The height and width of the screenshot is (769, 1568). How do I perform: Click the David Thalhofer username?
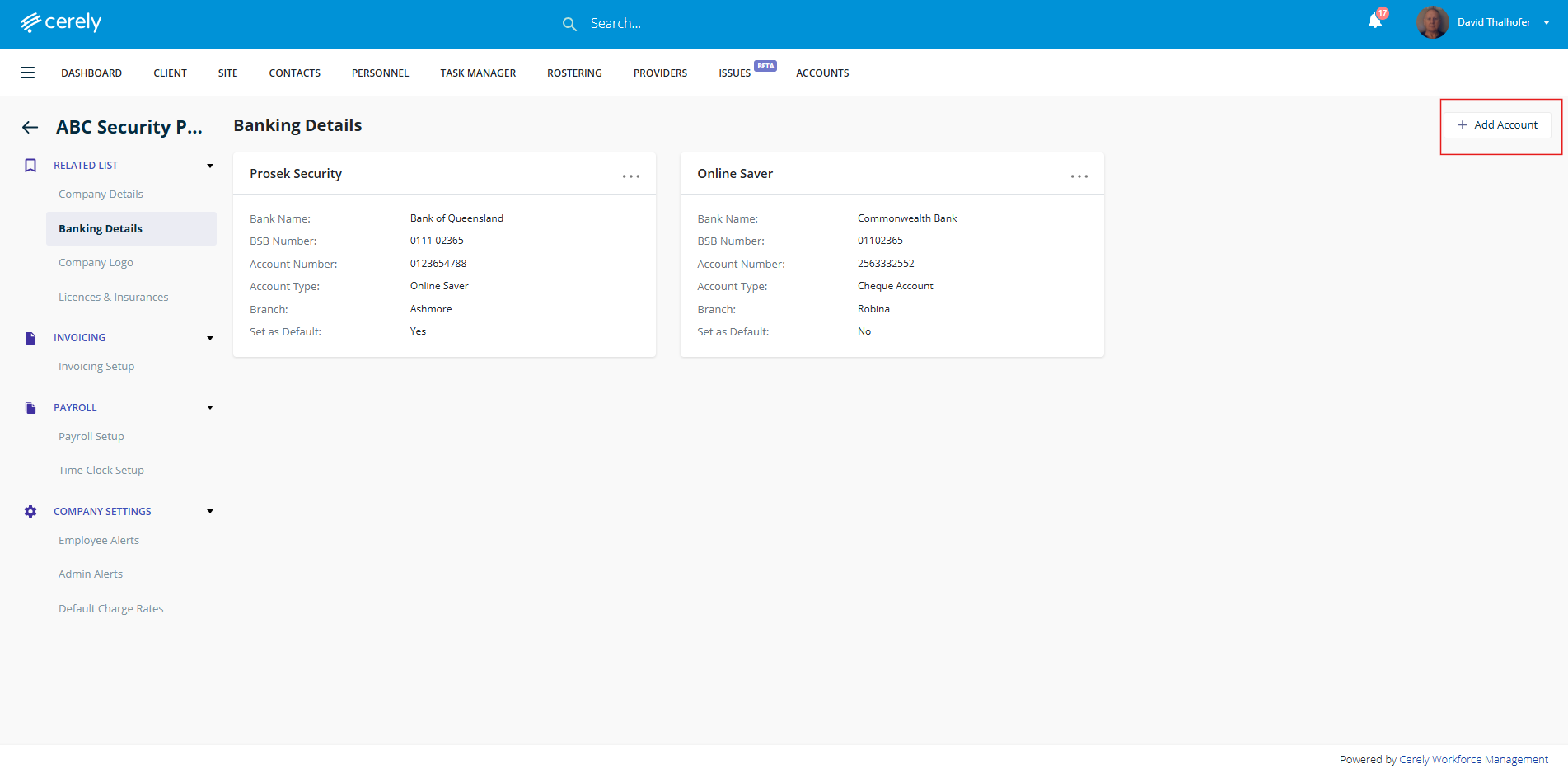pyautogui.click(x=1494, y=22)
